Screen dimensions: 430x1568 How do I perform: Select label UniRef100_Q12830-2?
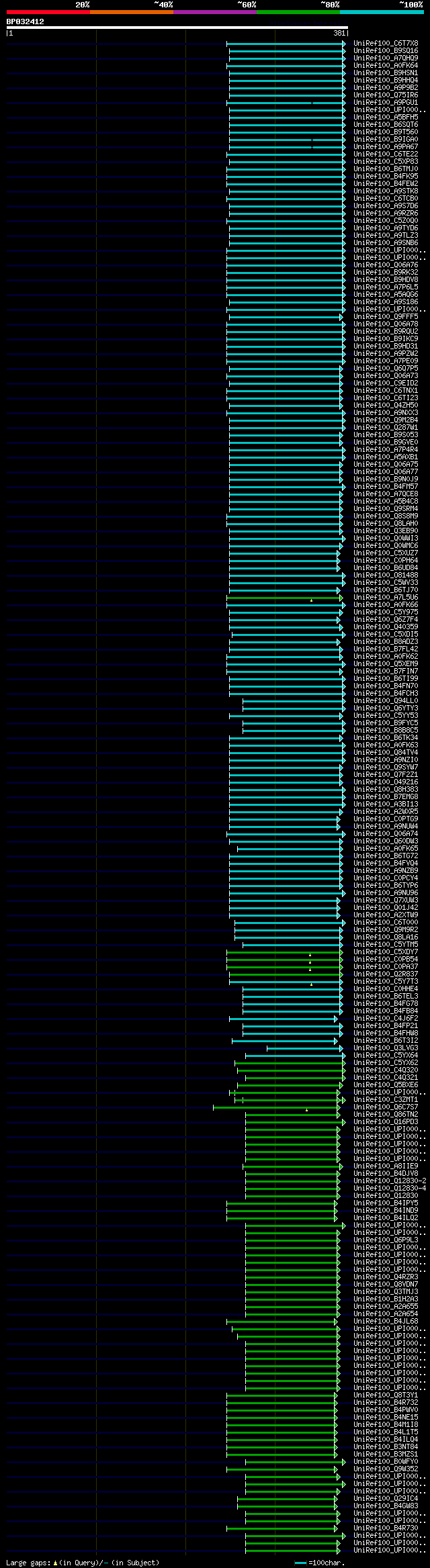tap(390, 1181)
